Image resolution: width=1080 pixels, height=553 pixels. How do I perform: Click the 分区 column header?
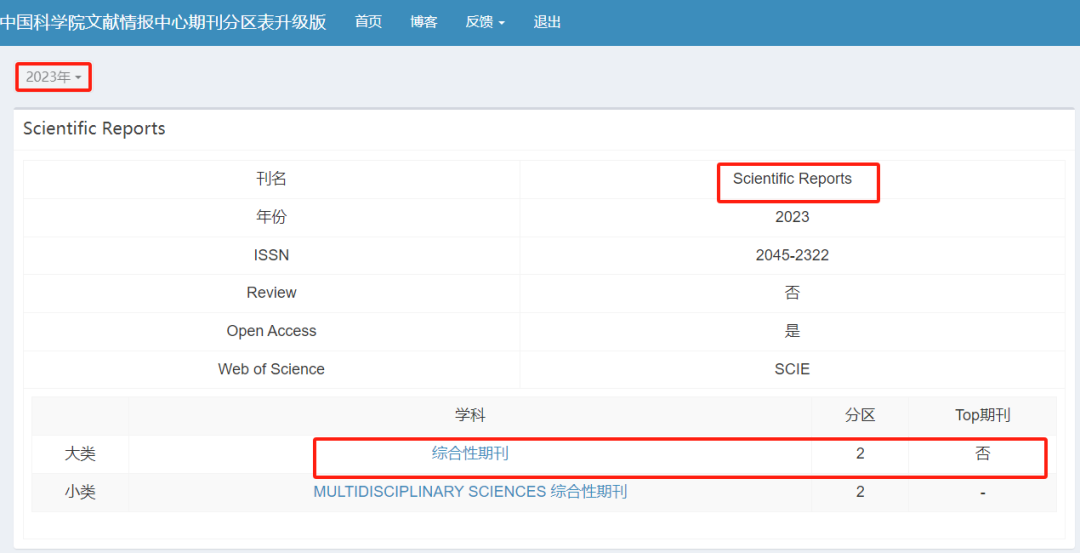point(860,415)
